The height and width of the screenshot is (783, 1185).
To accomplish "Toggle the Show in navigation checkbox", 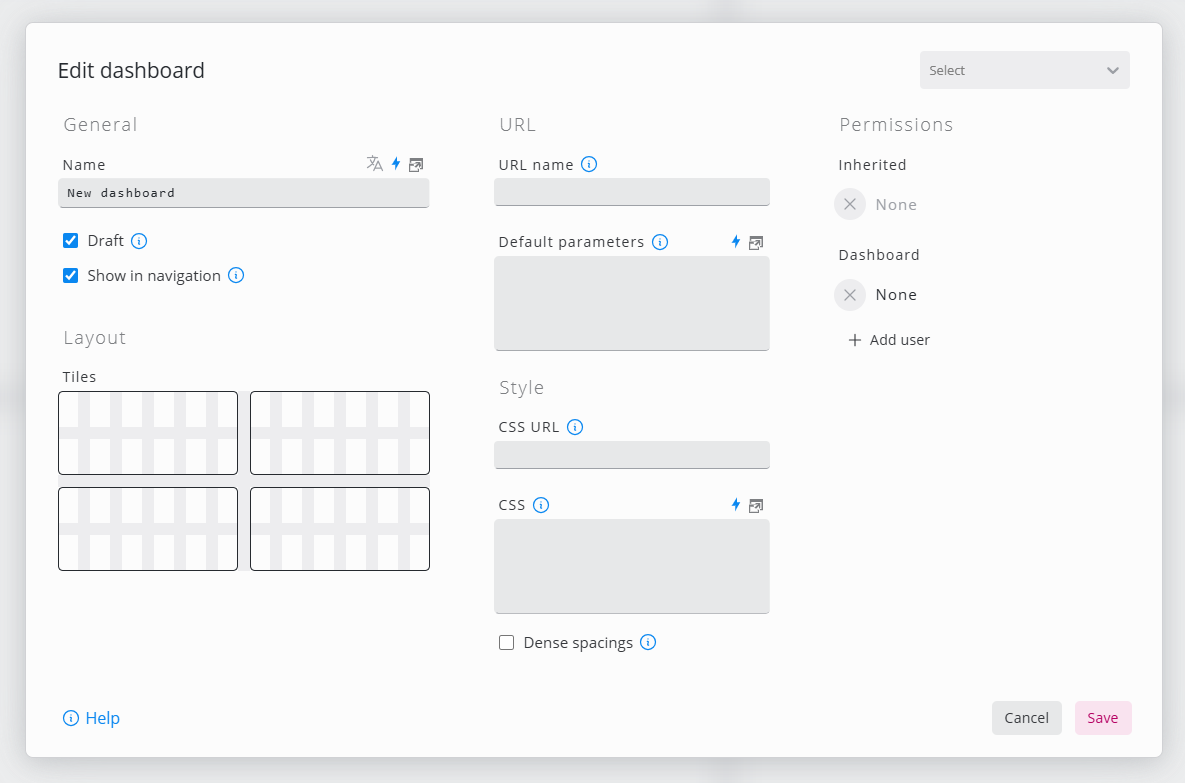I will click(x=71, y=275).
